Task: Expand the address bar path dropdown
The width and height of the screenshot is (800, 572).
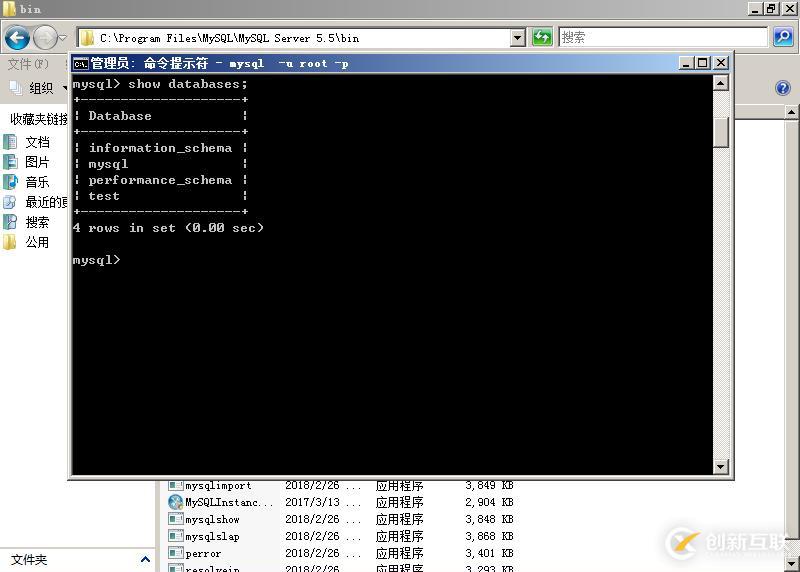Action: [517, 38]
